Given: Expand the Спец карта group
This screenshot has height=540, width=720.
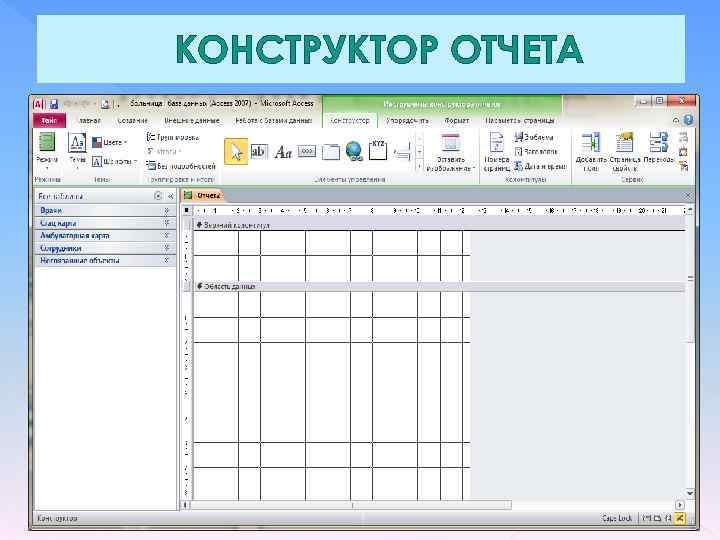Looking at the screenshot, I should click(105, 223).
